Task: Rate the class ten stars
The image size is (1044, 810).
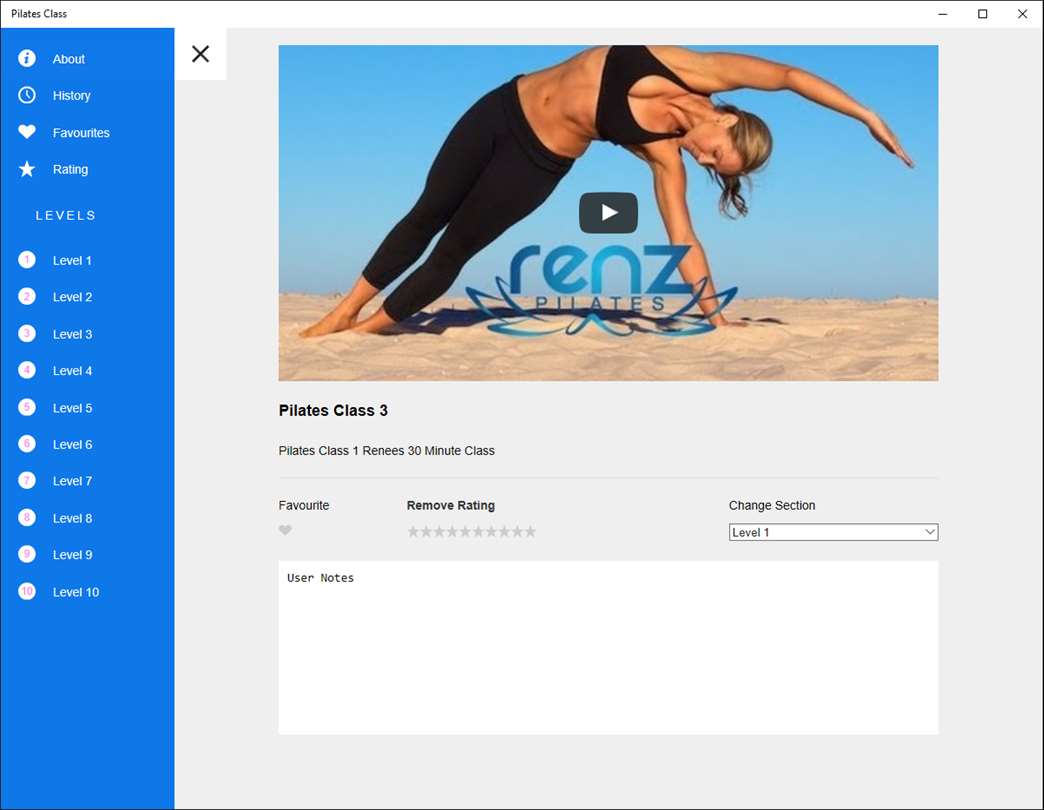Action: coord(530,531)
